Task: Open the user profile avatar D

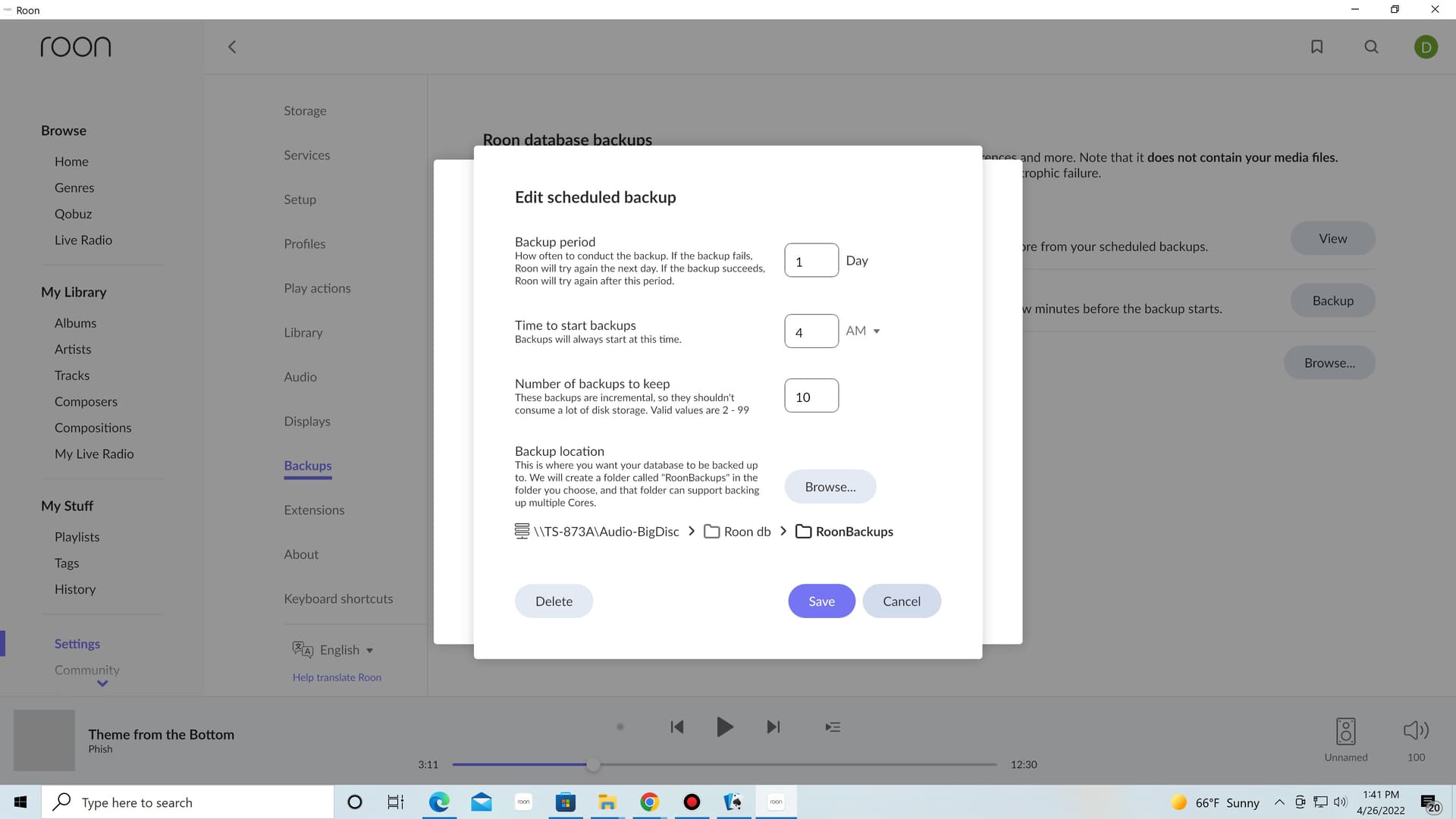Action: pos(1426,47)
